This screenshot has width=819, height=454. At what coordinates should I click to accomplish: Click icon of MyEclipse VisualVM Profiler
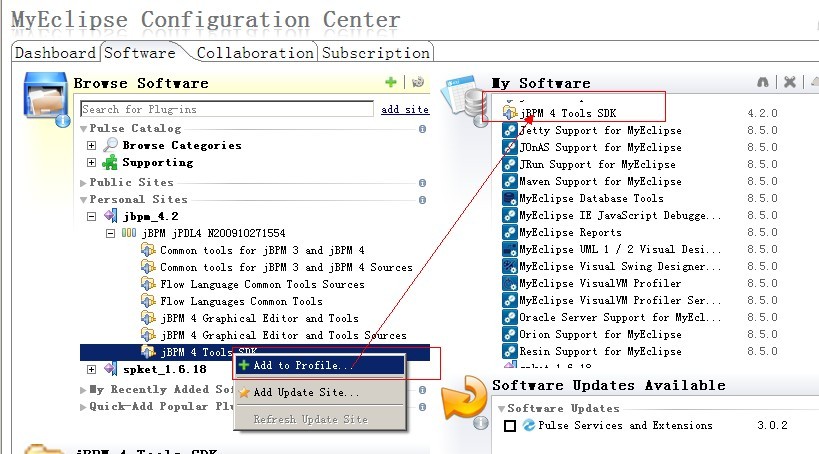pos(509,283)
